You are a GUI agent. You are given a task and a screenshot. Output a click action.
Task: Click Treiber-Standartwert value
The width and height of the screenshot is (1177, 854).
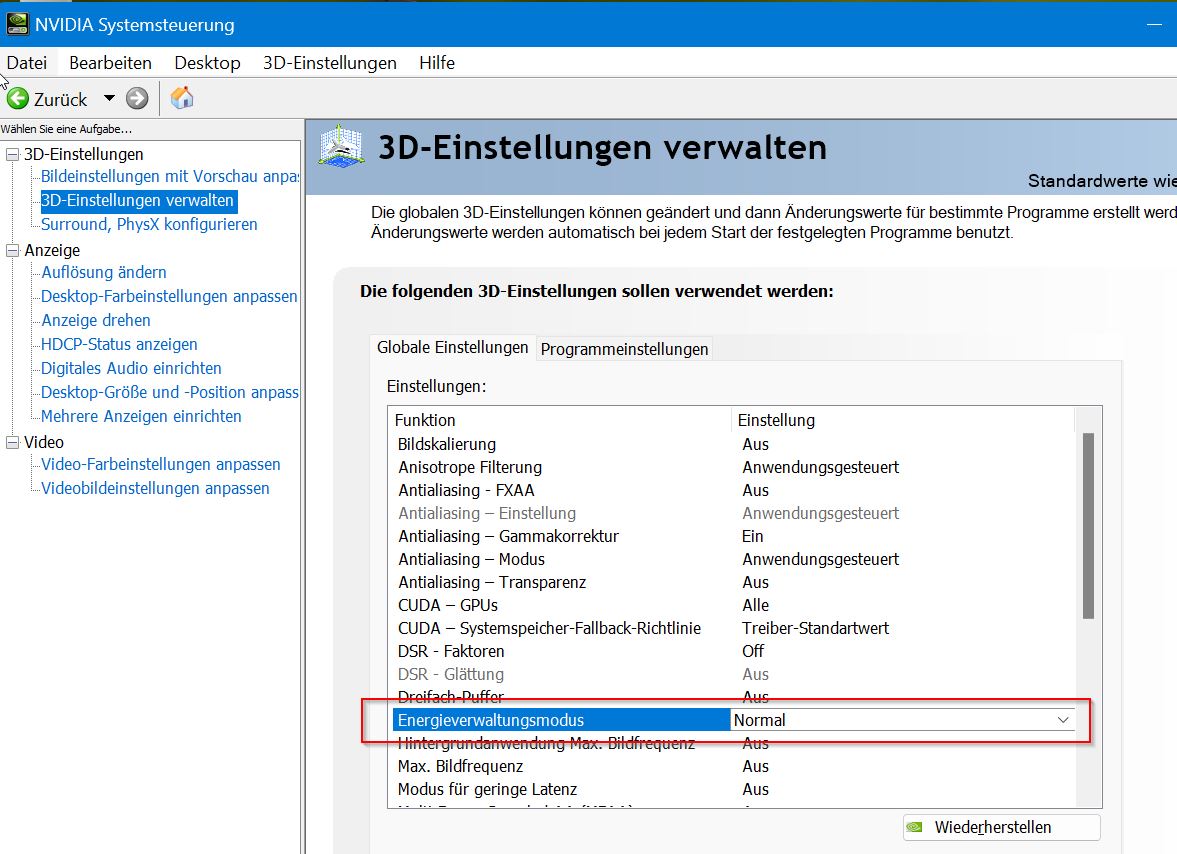point(815,628)
